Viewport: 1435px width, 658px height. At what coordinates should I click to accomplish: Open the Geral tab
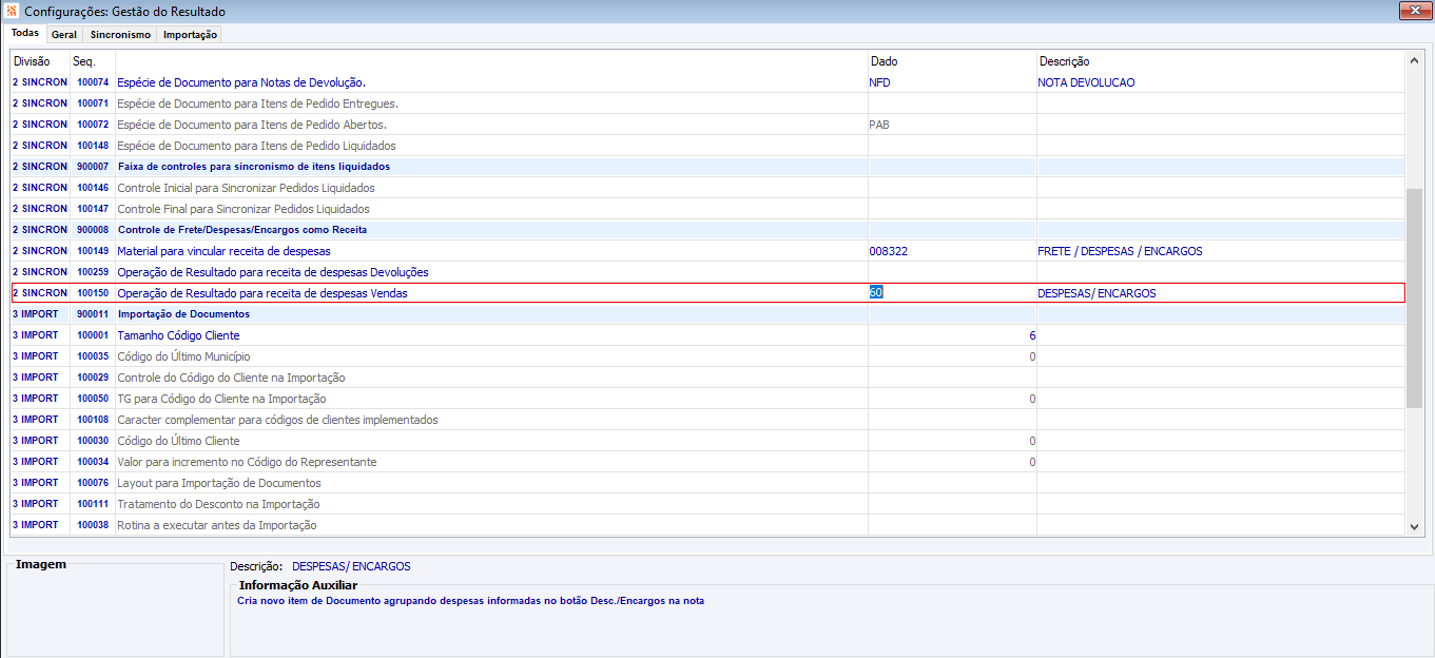tap(64, 34)
